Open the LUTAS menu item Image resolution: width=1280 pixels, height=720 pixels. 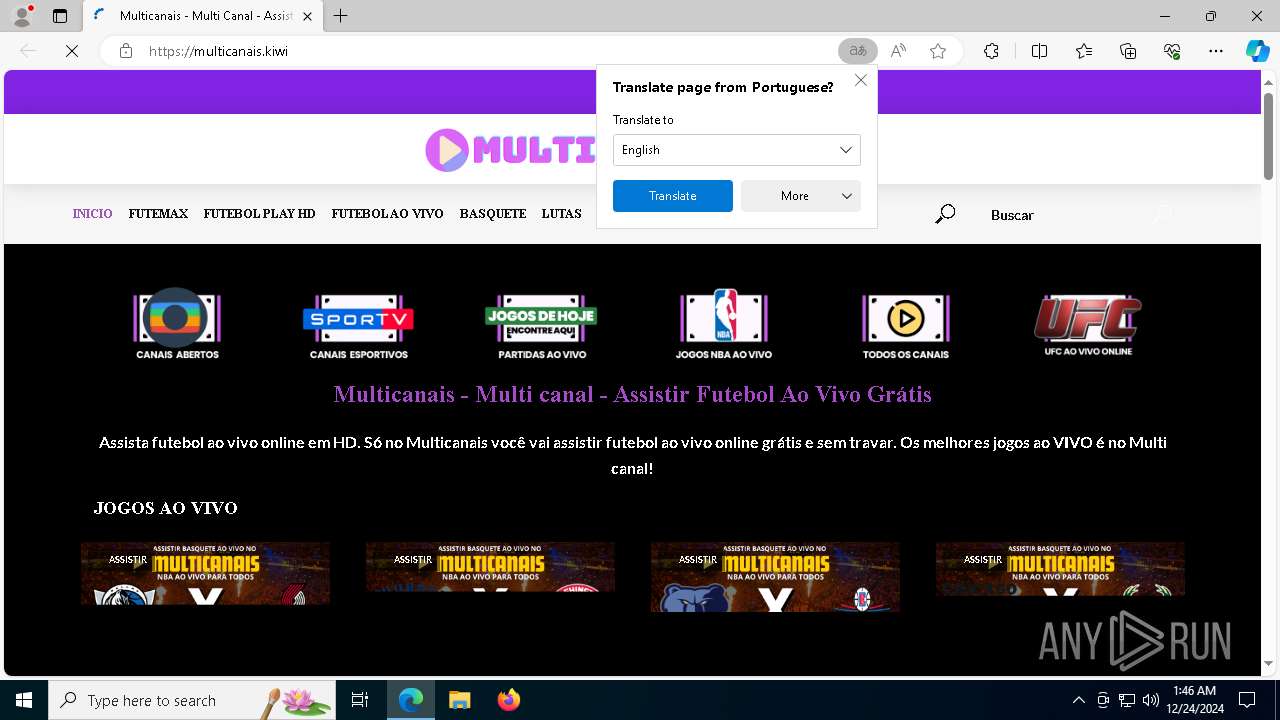click(561, 214)
